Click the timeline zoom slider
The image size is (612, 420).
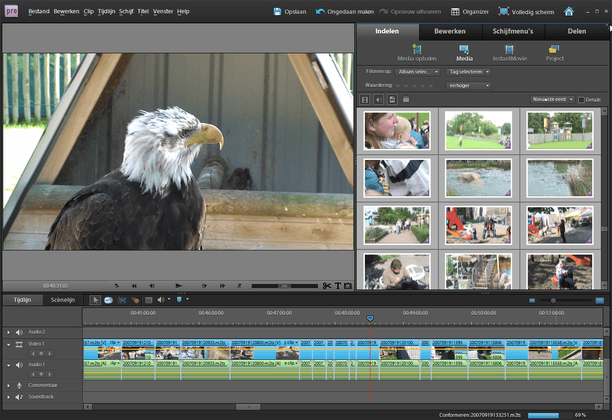tap(553, 300)
